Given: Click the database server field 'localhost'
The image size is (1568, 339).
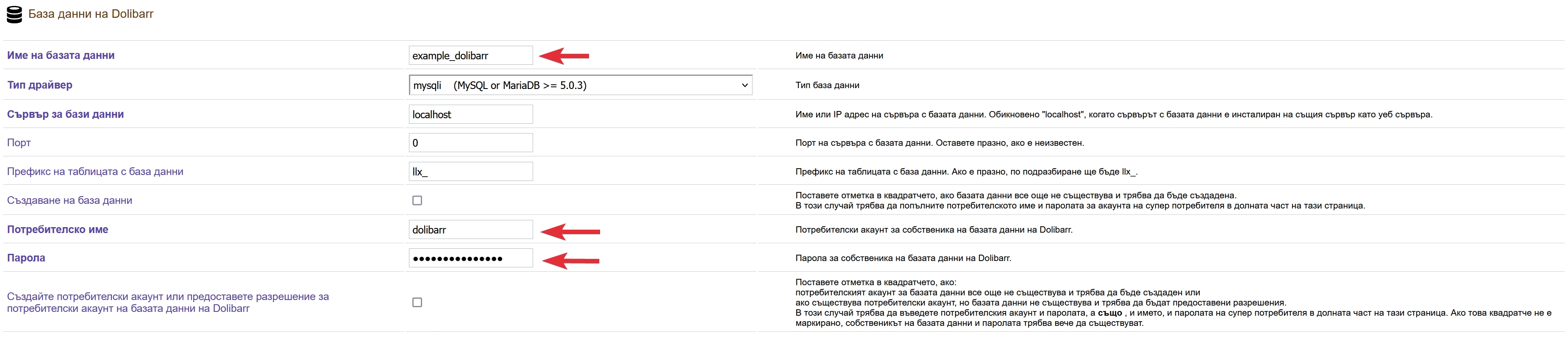Looking at the screenshot, I should (x=470, y=114).
